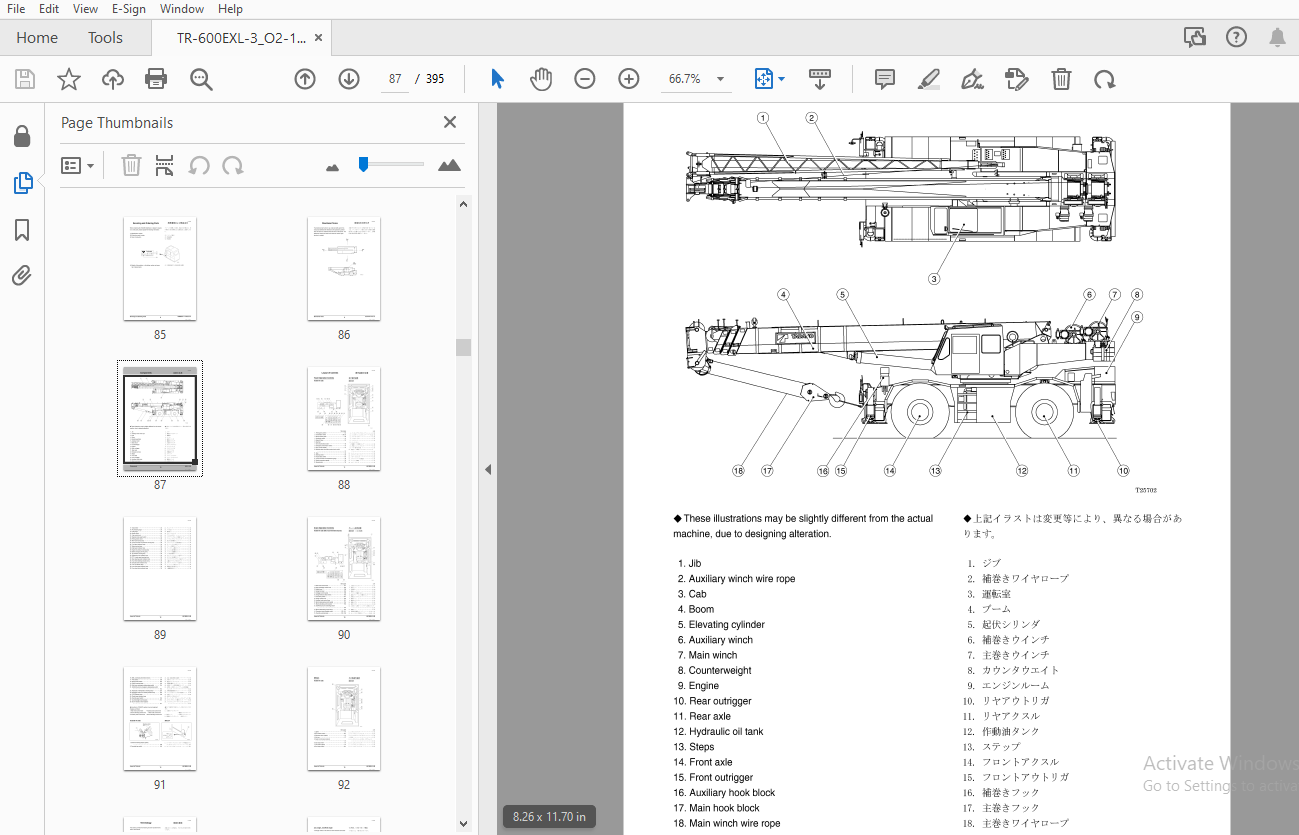Screen dimensions: 1299x835
Task: Open the View menu
Action: (x=85, y=9)
